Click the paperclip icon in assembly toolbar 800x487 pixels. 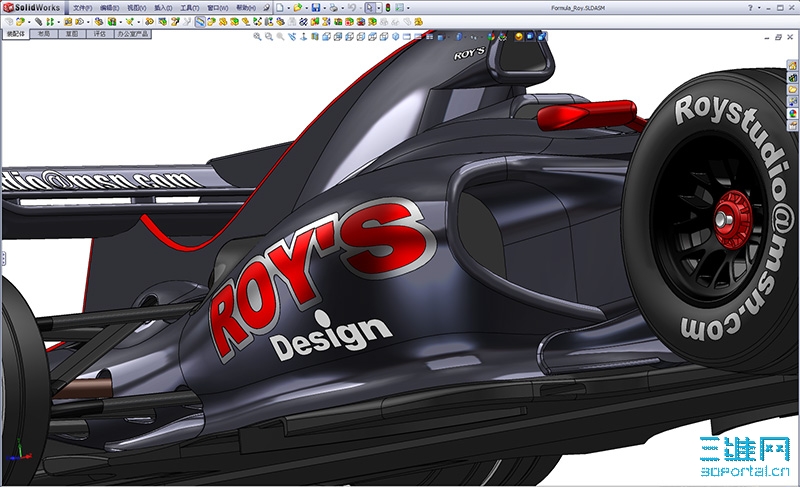tap(38, 21)
